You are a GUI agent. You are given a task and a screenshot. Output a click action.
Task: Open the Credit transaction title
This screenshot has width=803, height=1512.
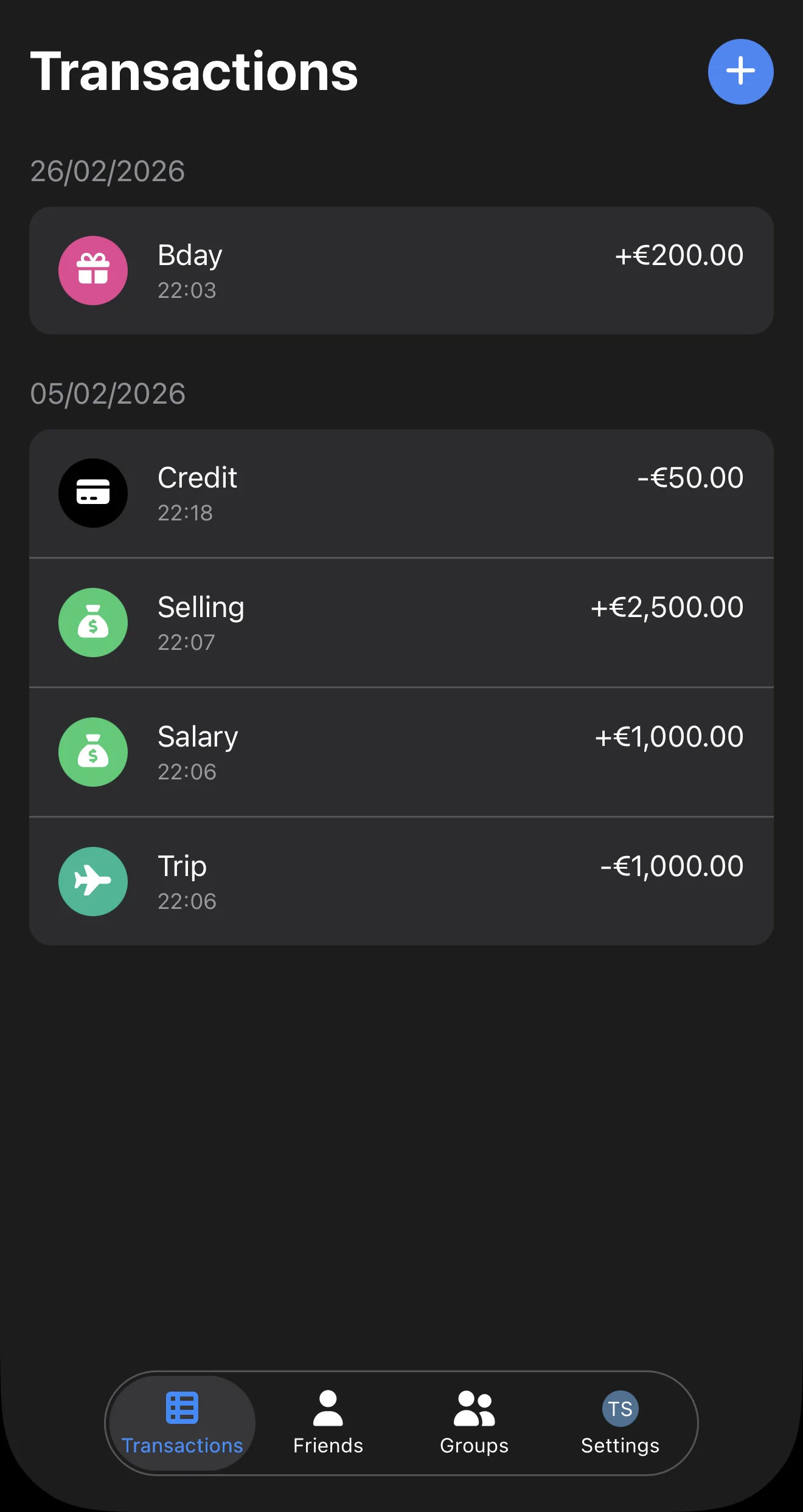click(197, 478)
